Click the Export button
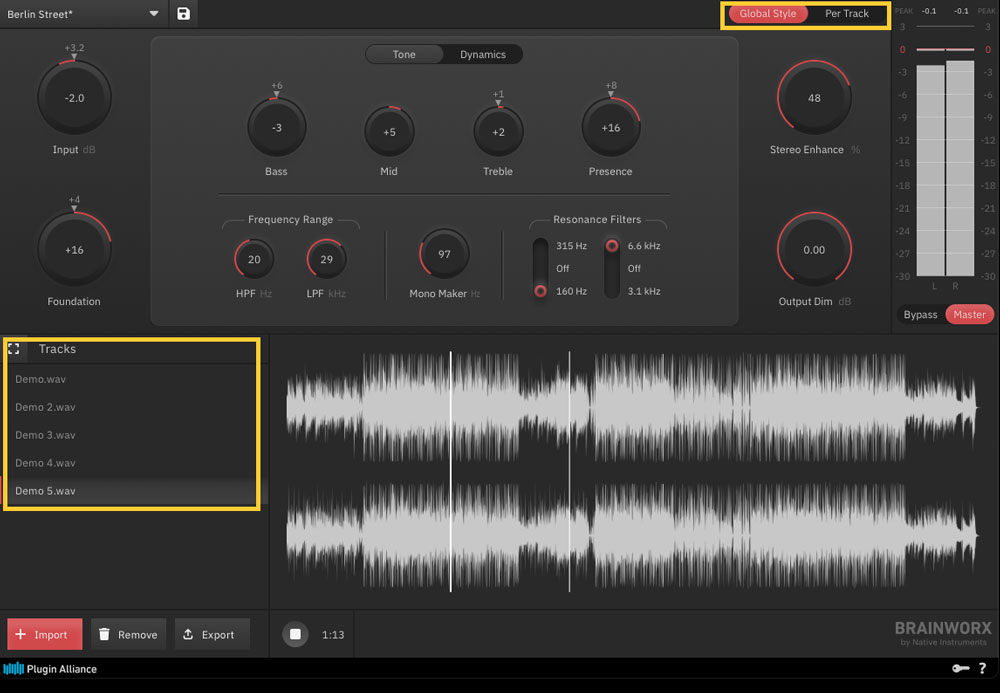Screen dimensions: 1000x693 (x=212, y=634)
